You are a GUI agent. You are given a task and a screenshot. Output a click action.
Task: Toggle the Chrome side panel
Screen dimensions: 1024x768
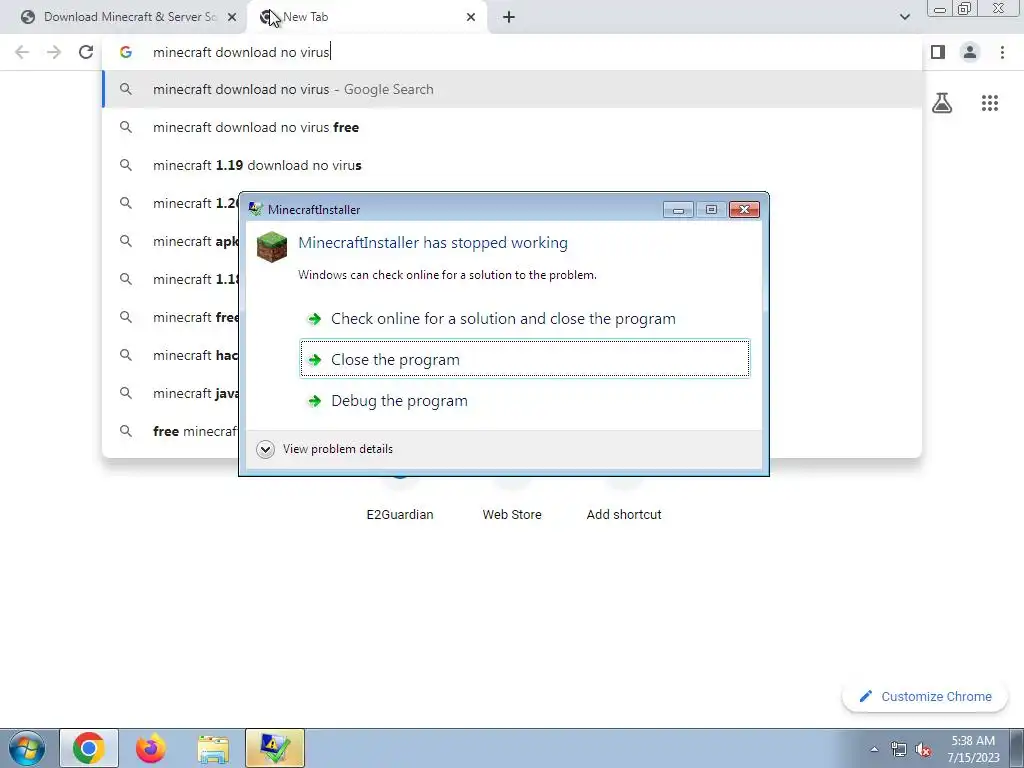pyautogui.click(x=938, y=52)
